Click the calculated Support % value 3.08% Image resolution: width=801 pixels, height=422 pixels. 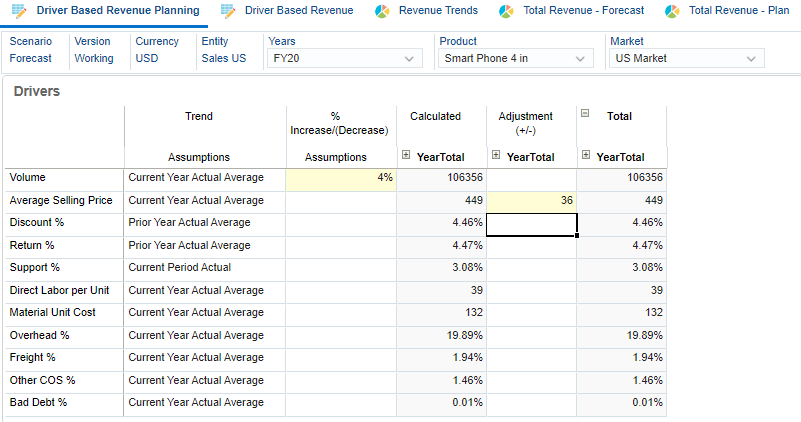441,268
